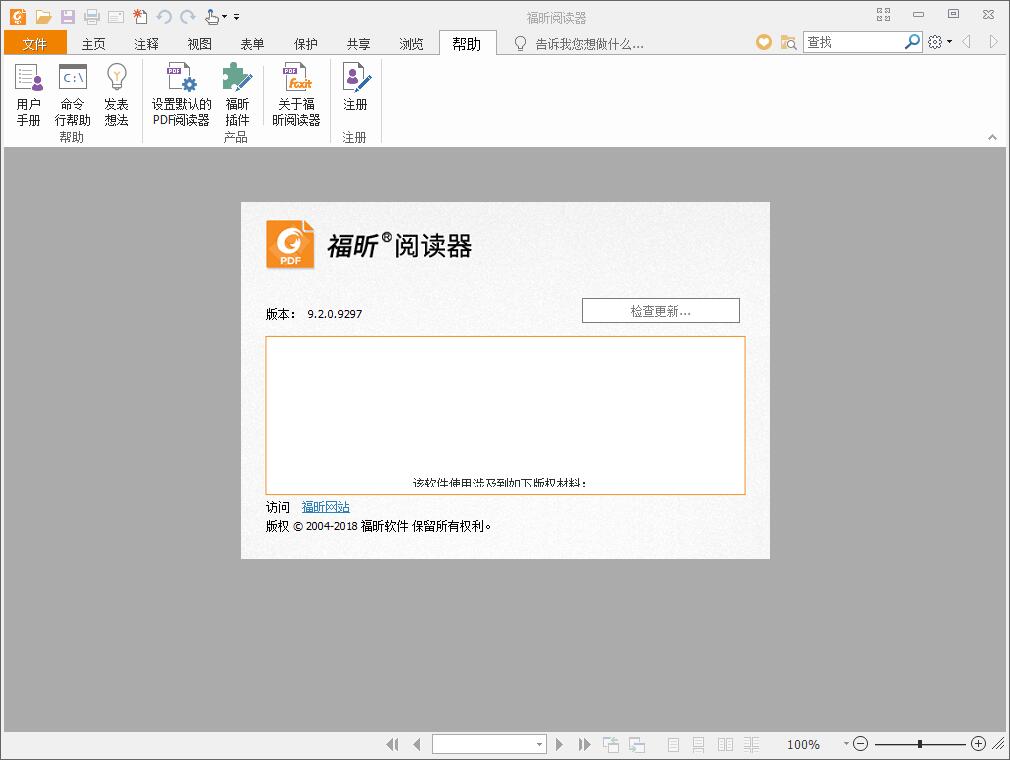The height and width of the screenshot is (760, 1010).
Task: Click the page number input field
Action: pos(487,744)
